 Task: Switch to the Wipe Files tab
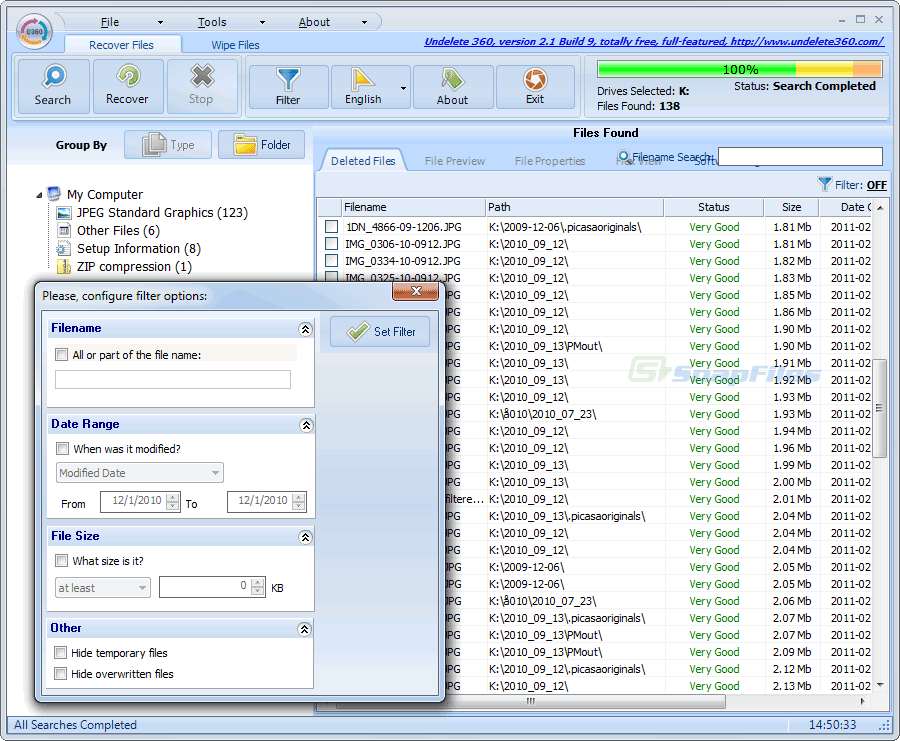pyautogui.click(x=235, y=45)
